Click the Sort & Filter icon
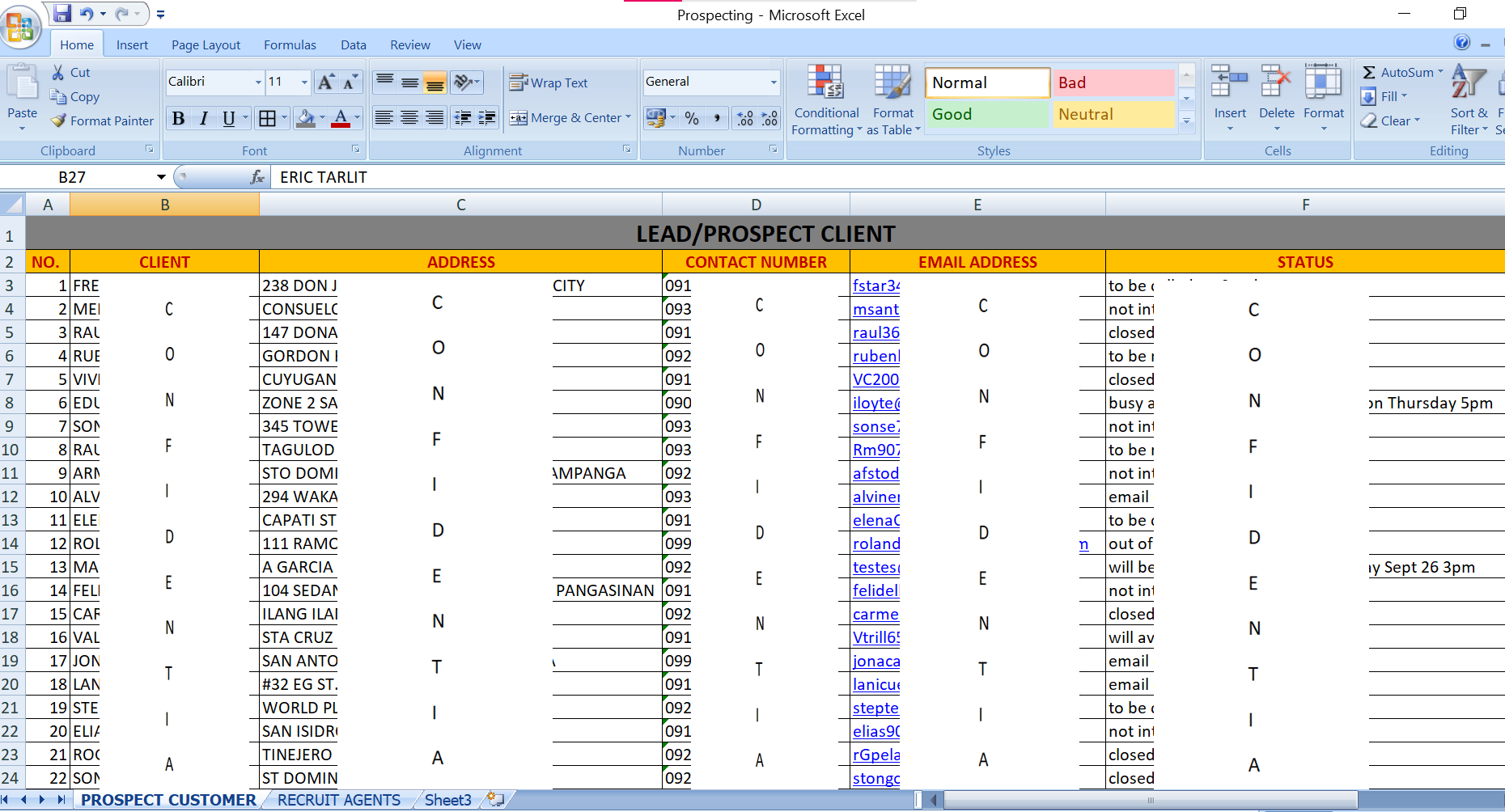 click(x=1468, y=82)
